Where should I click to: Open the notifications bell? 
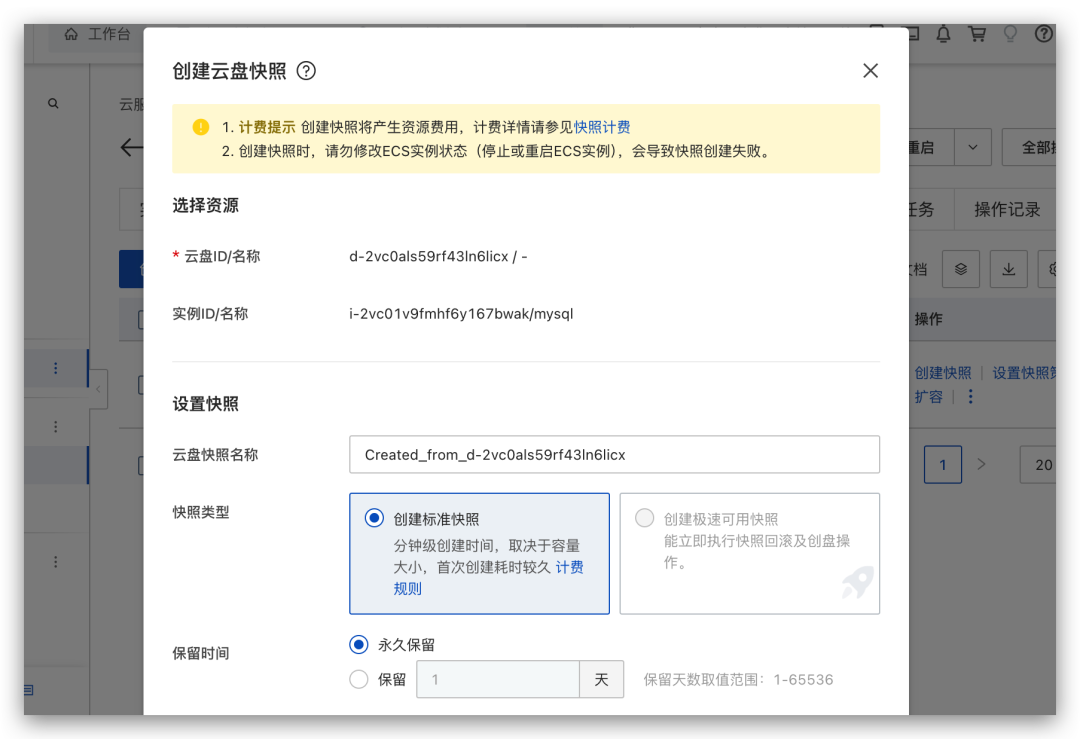point(942,33)
